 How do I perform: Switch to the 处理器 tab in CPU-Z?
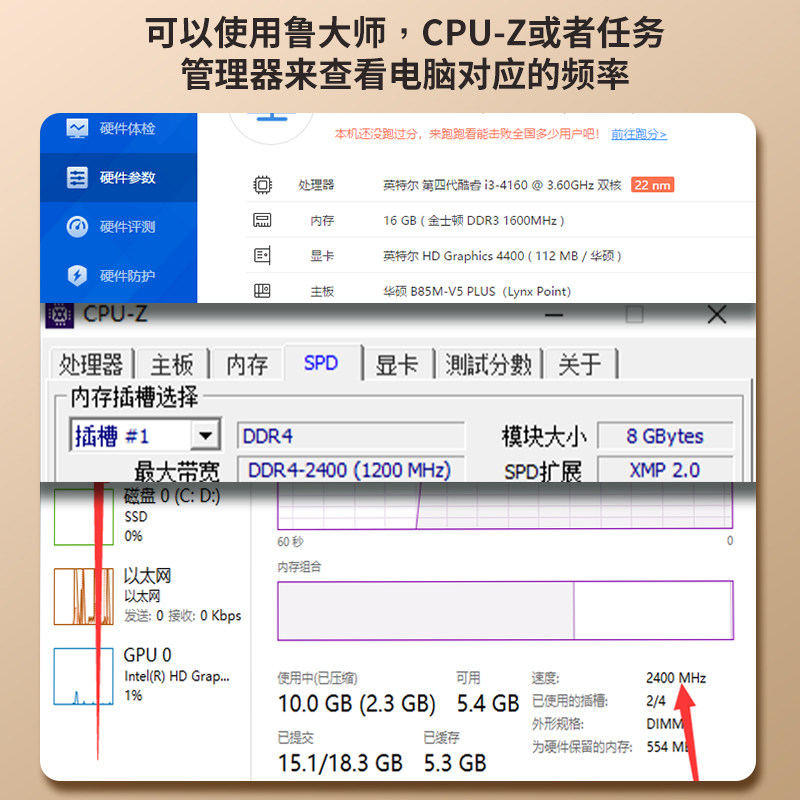91,364
